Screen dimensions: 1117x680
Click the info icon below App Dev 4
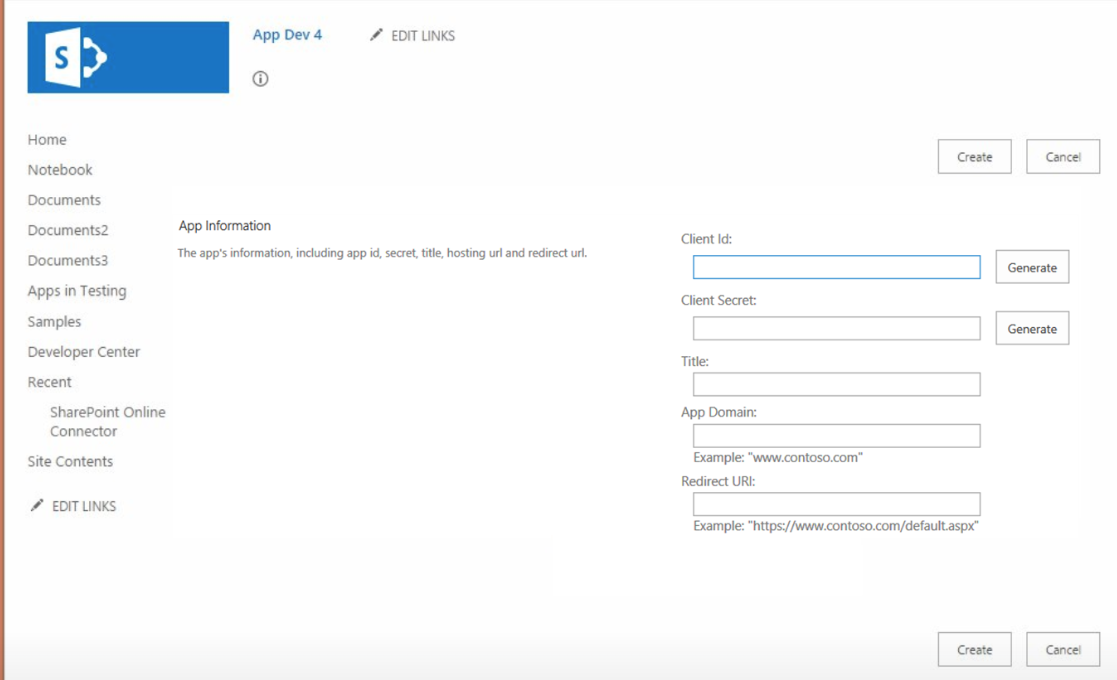pos(261,79)
